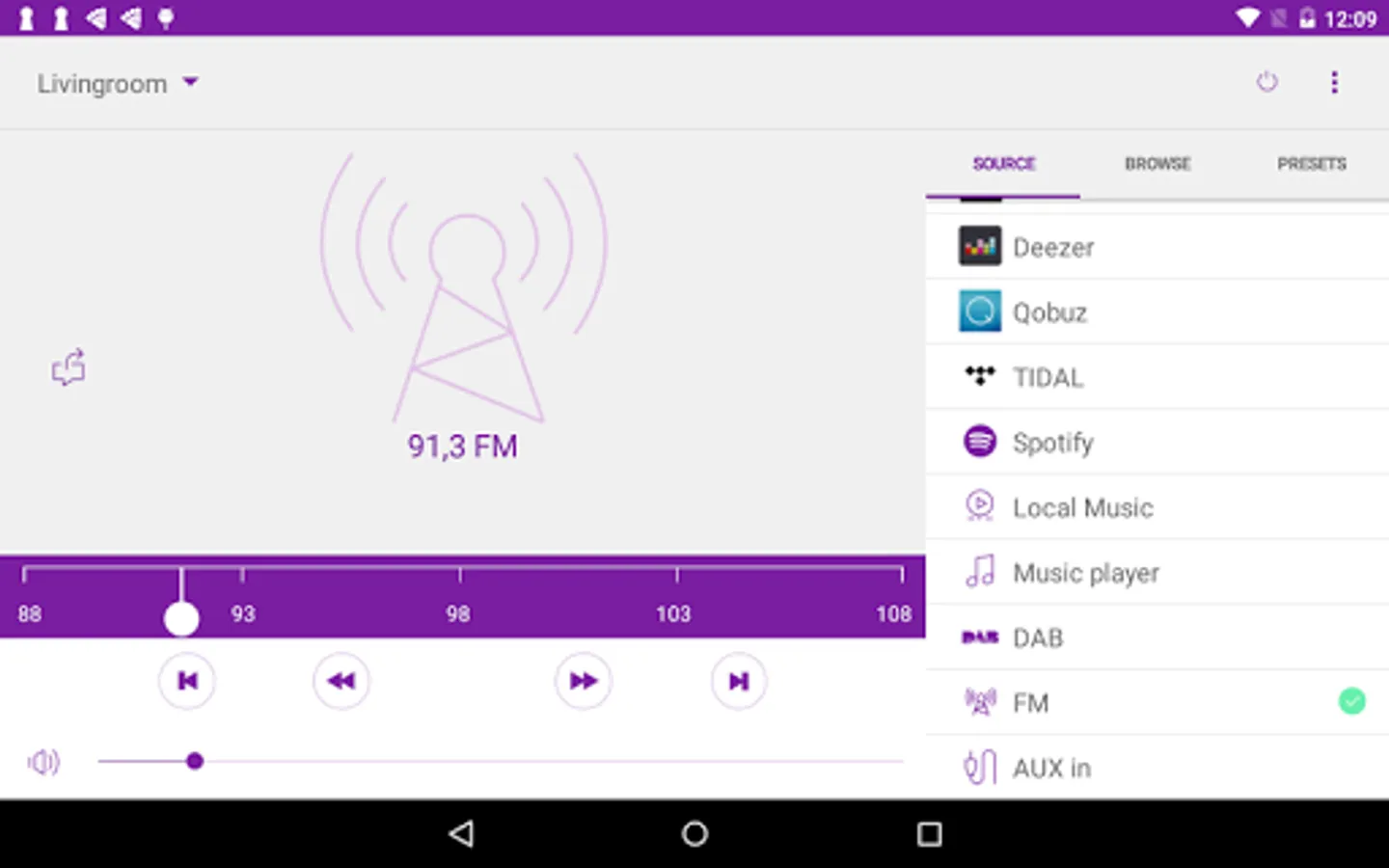Expand the Livingroom device dropdown
Image resolution: width=1389 pixels, height=868 pixels.
118,84
